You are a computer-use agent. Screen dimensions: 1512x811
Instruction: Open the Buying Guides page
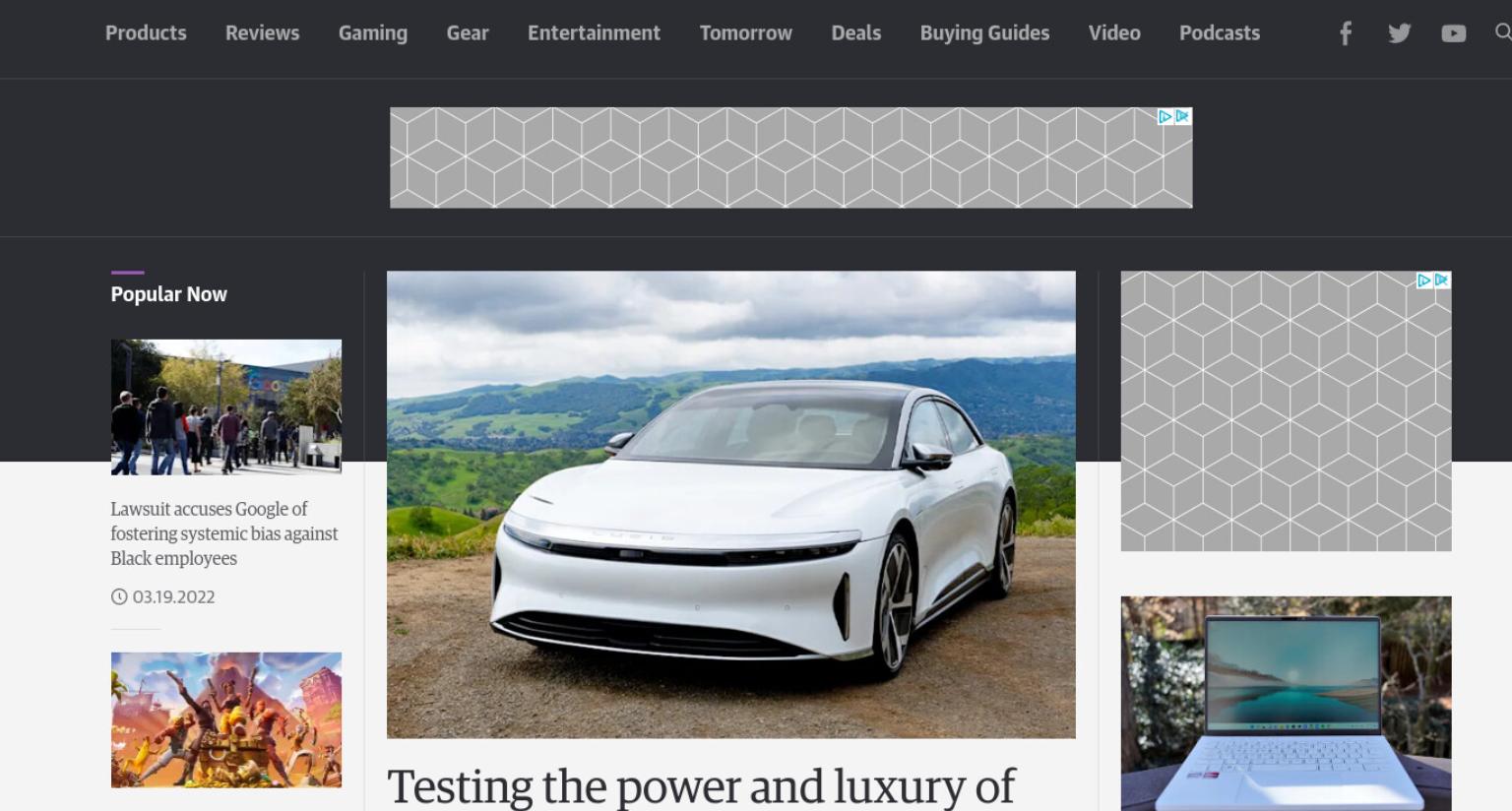(x=984, y=32)
